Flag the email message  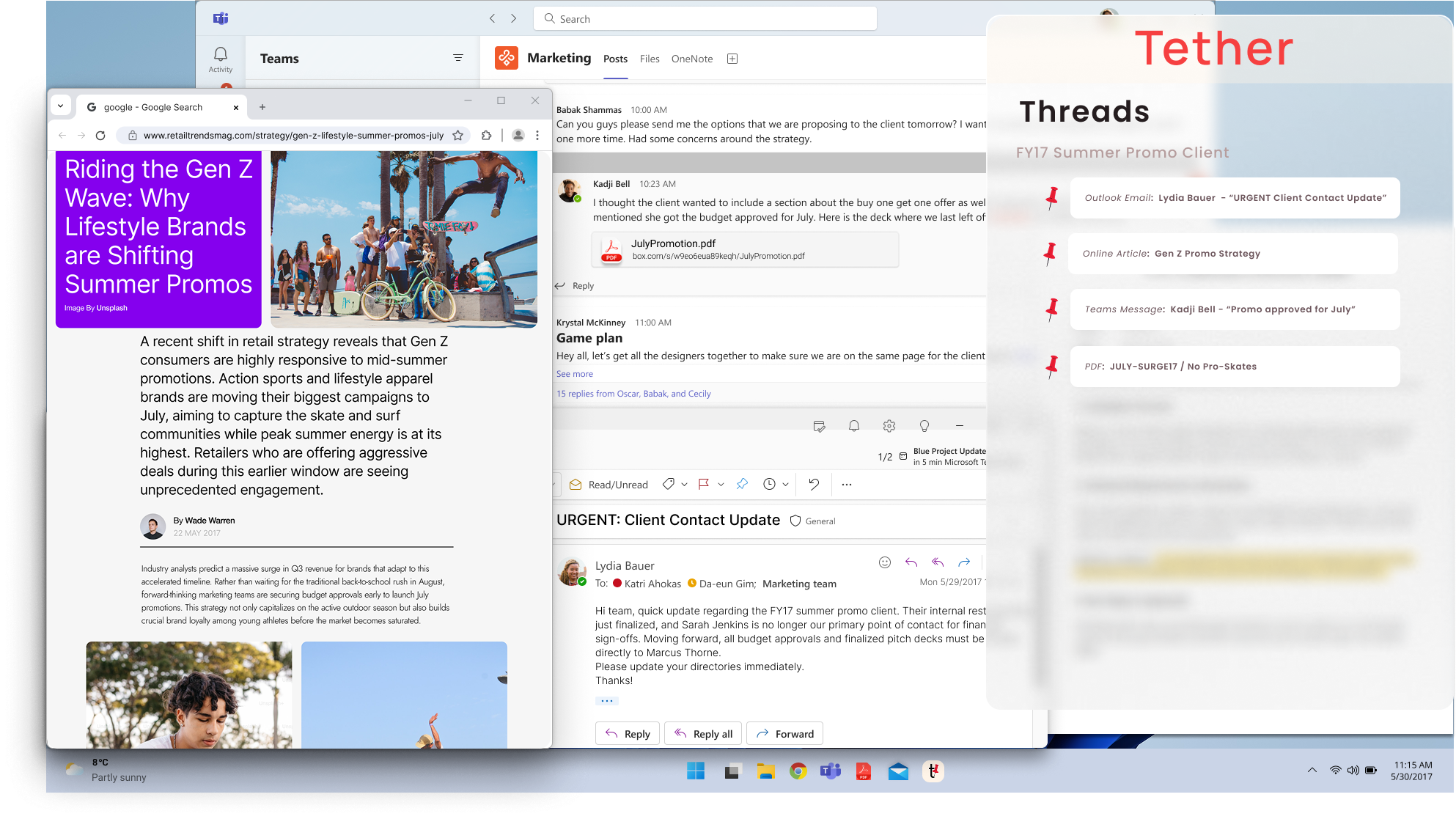coord(704,484)
